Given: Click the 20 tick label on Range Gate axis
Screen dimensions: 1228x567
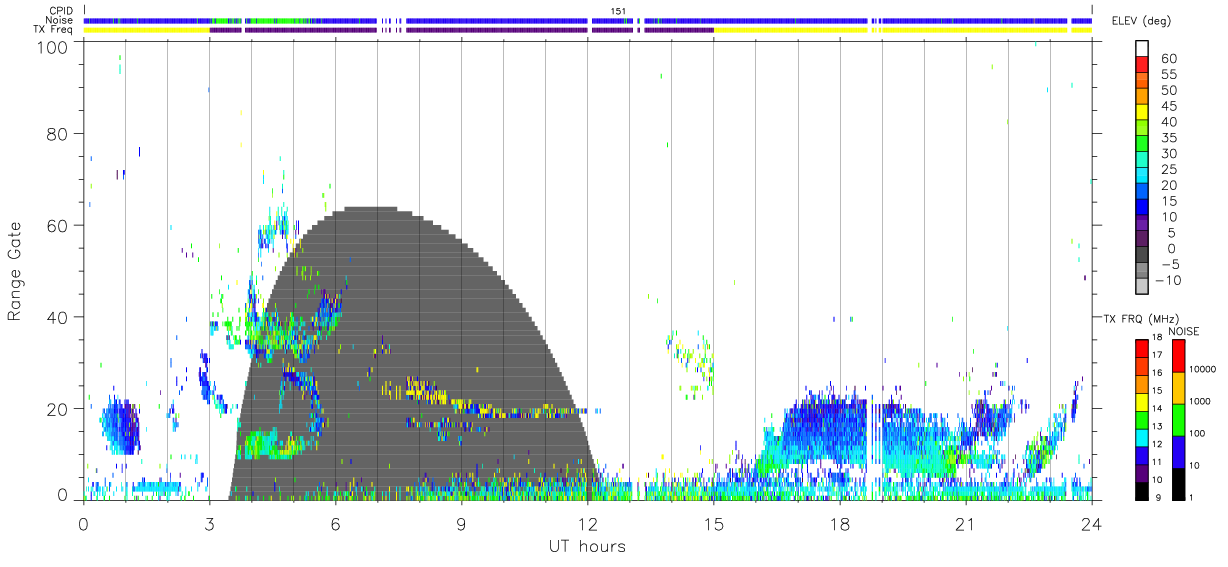Looking at the screenshot, I should [57, 409].
